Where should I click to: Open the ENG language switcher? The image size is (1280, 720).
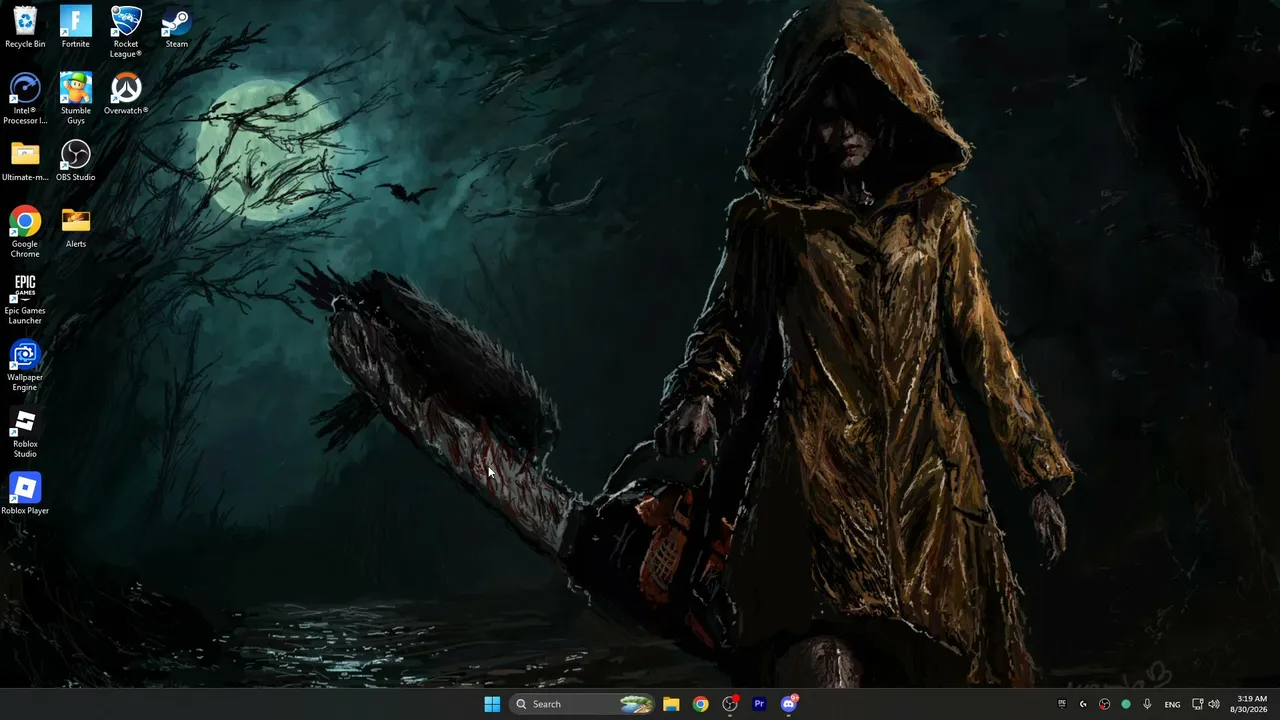pyautogui.click(x=1172, y=704)
